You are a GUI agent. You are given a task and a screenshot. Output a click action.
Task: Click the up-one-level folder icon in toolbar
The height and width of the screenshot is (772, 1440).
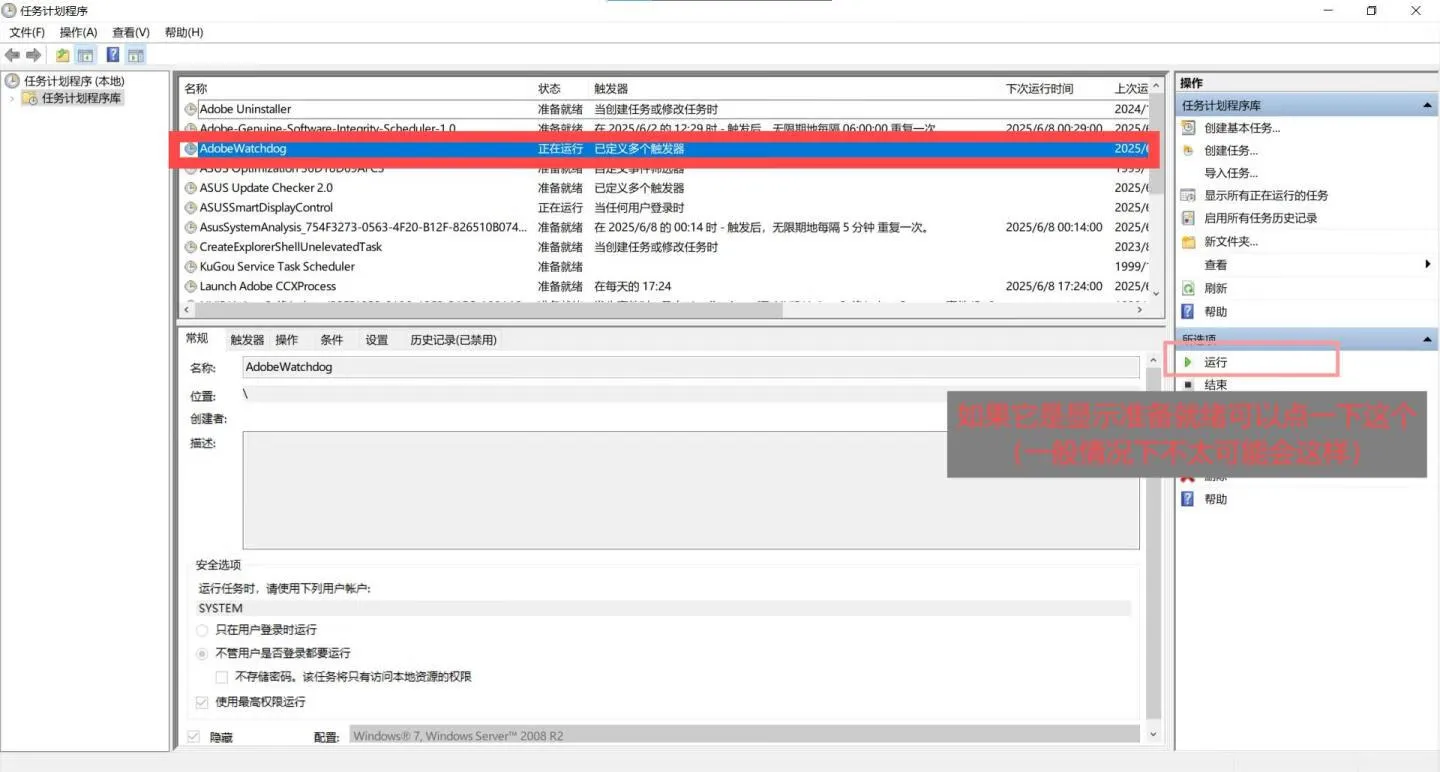click(63, 55)
